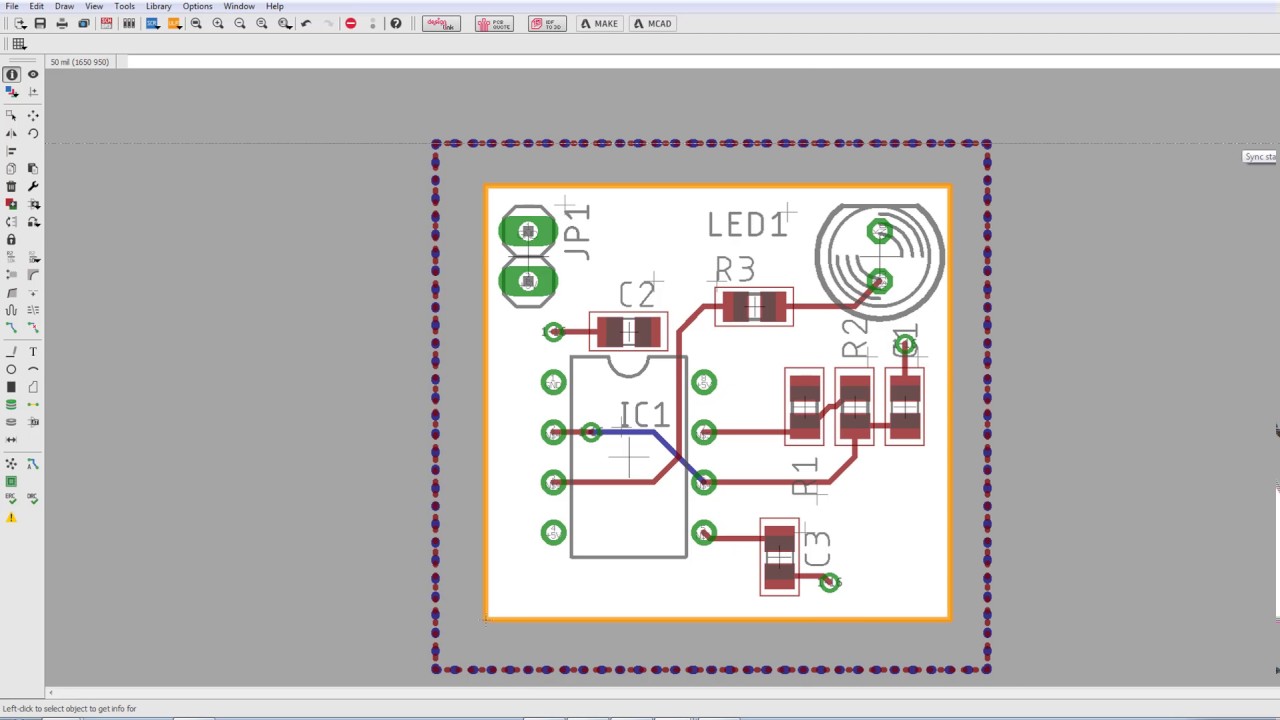Undo the last action

[x=306, y=23]
